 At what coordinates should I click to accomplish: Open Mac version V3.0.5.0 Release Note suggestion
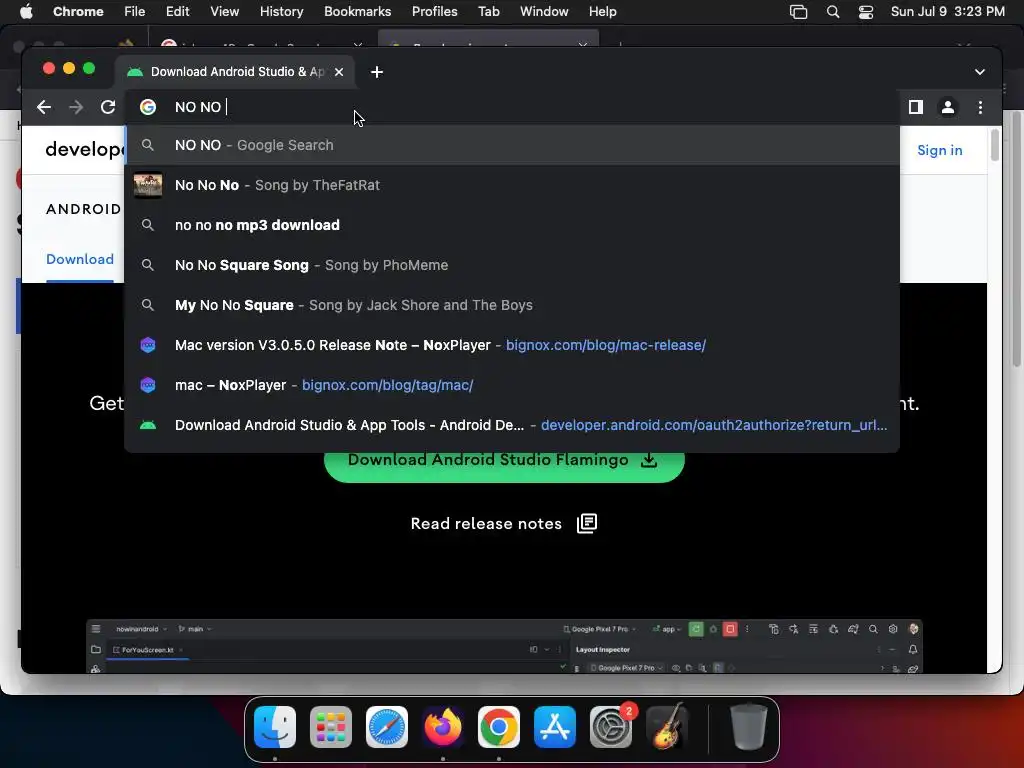click(x=513, y=345)
